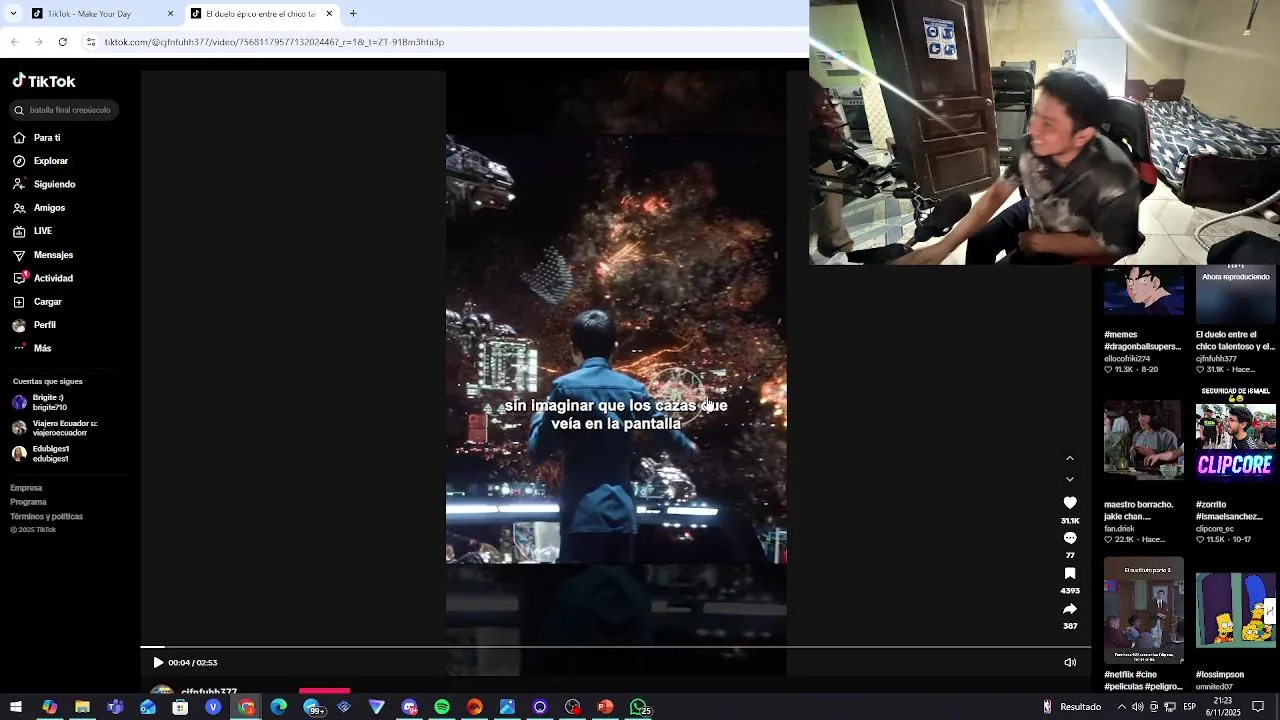Image resolution: width=1280 pixels, height=720 pixels.
Task: Switch the ESP input language
Action: pos(1190,707)
